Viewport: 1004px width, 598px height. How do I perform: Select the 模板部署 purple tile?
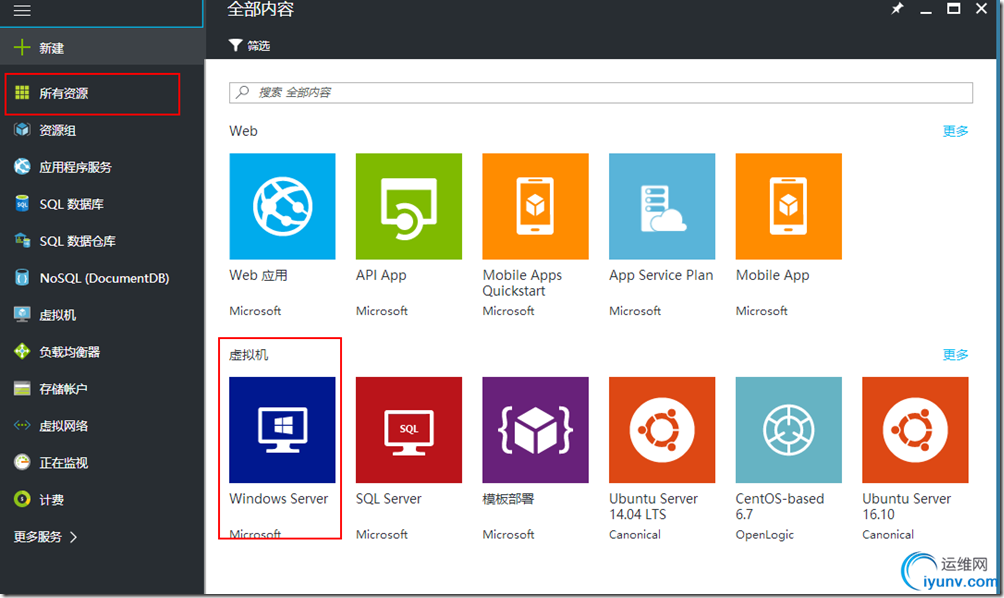pyautogui.click(x=535, y=430)
